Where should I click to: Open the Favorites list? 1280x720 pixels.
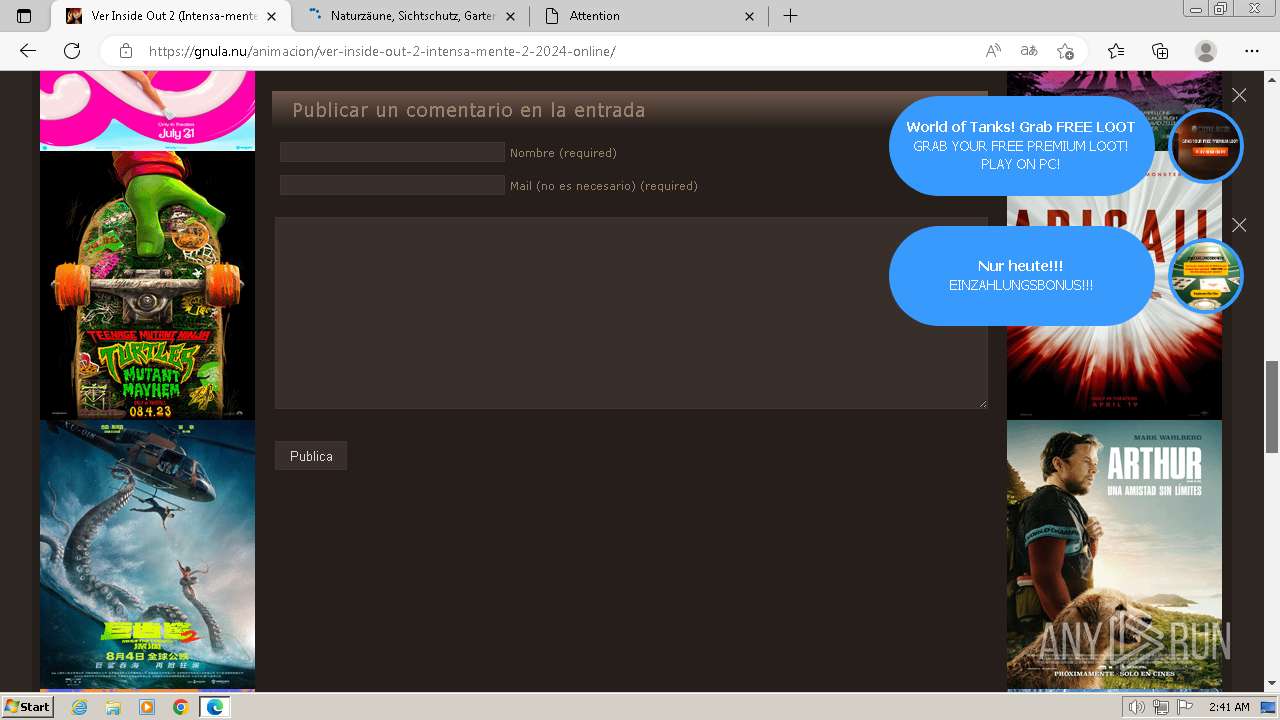[1116, 51]
